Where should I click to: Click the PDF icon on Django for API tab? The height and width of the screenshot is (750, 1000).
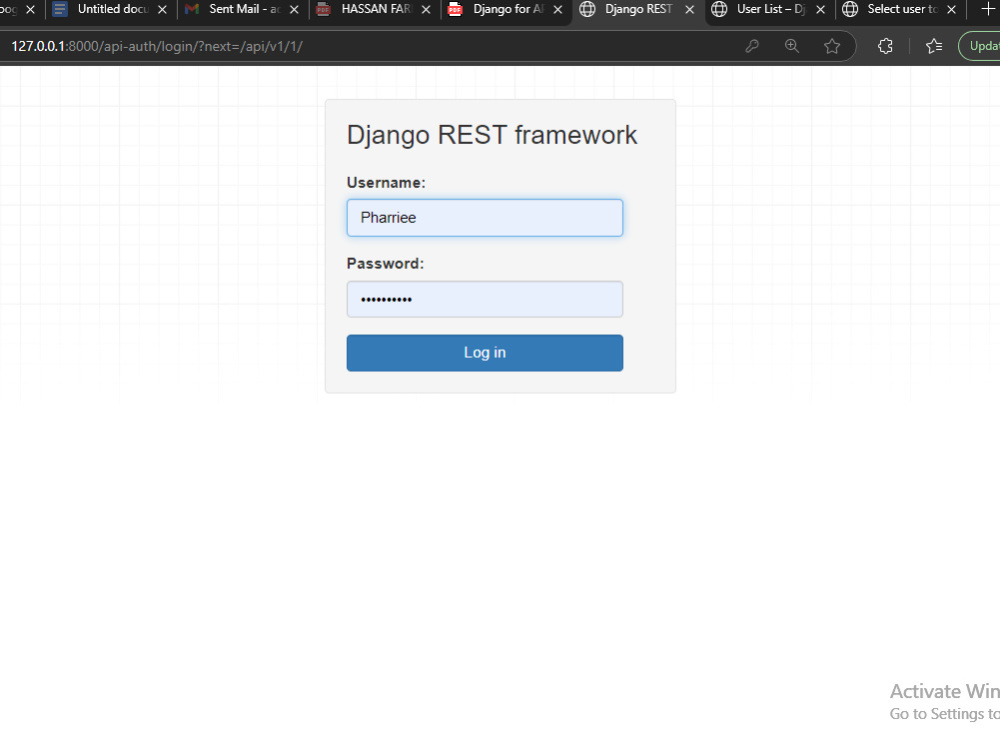pyautogui.click(x=455, y=9)
